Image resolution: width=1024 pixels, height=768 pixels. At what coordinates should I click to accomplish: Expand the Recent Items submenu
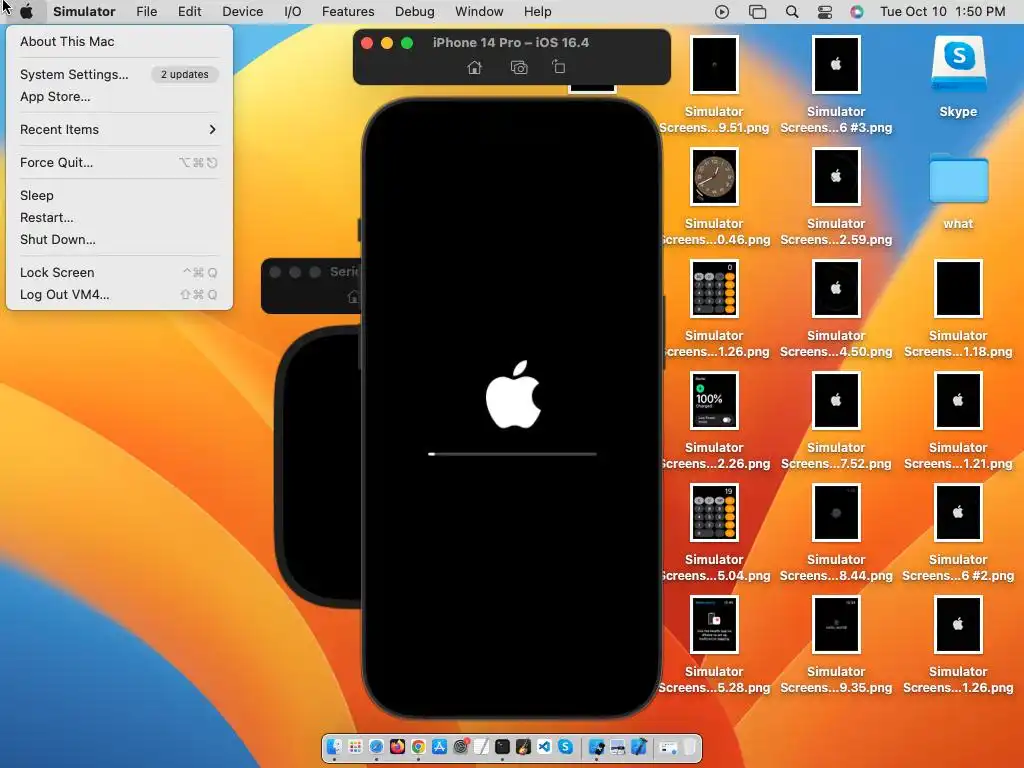[x=118, y=129]
